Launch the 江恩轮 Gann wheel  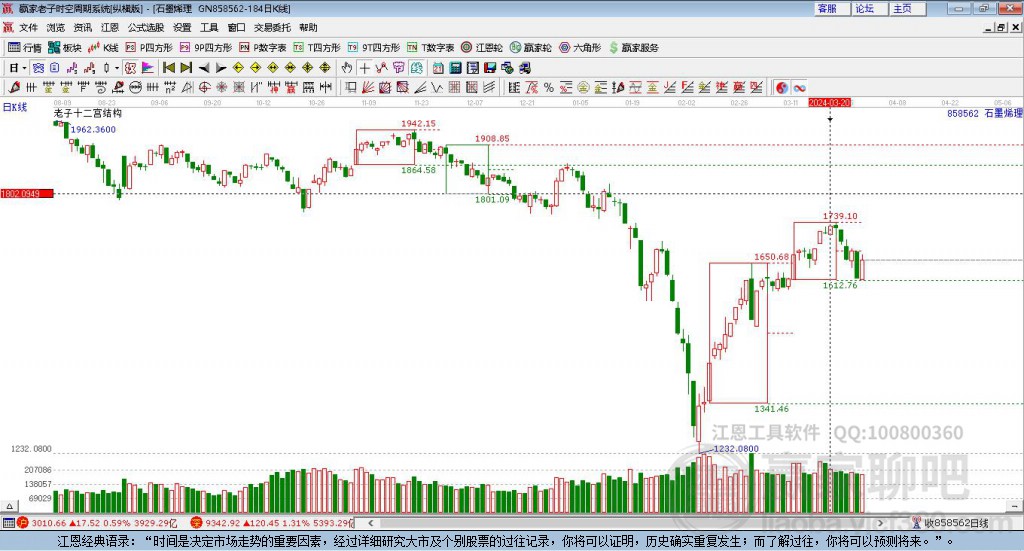(x=482, y=48)
